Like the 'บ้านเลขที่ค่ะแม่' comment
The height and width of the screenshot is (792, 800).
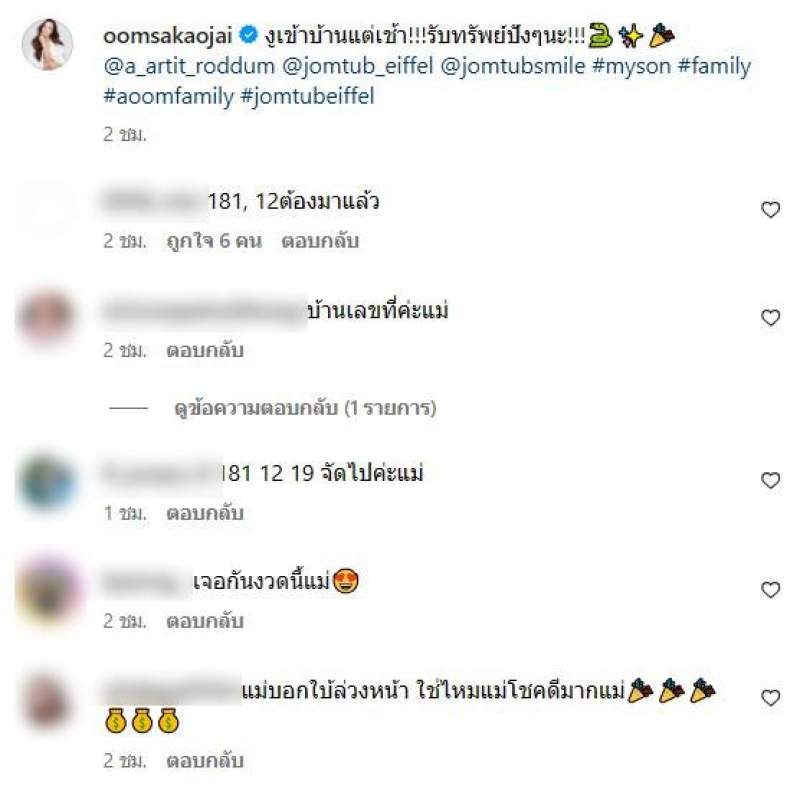(x=770, y=318)
